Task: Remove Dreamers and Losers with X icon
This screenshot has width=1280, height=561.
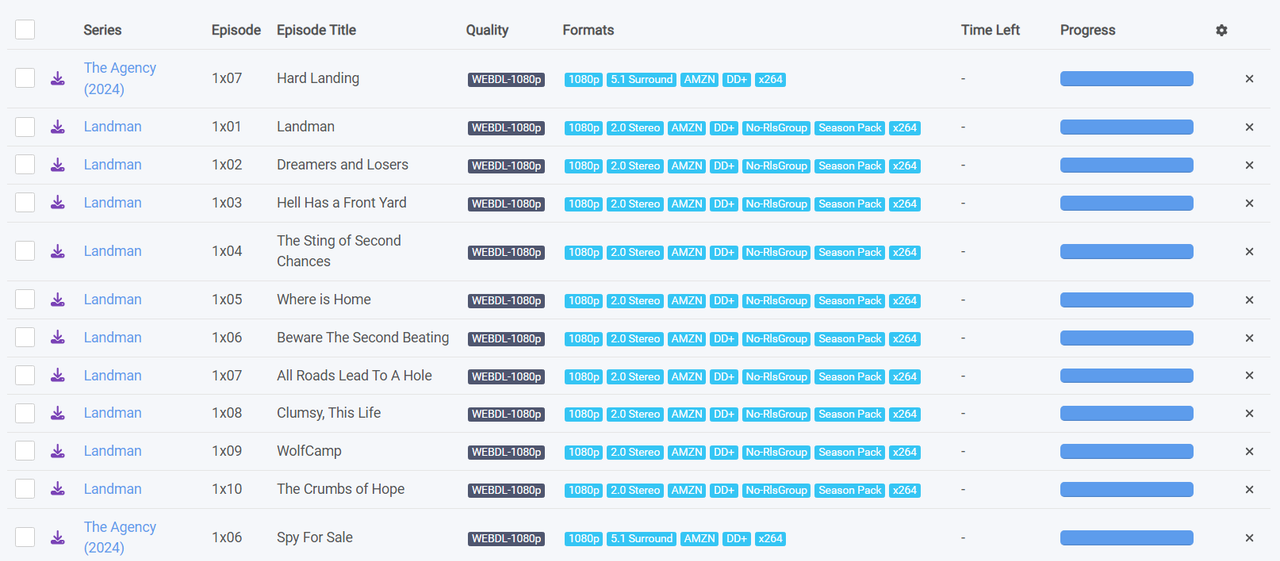Action: tap(1249, 165)
